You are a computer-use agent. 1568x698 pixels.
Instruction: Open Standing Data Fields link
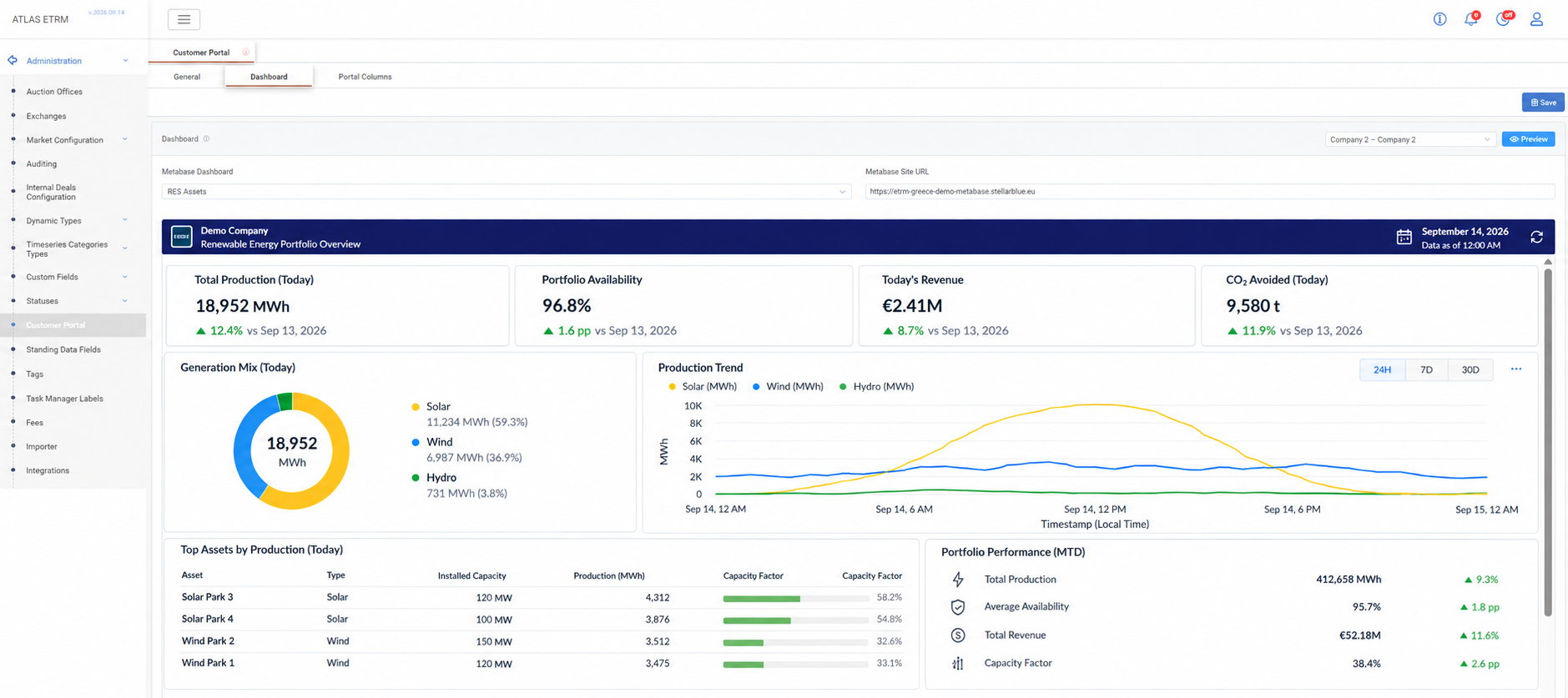pos(63,349)
